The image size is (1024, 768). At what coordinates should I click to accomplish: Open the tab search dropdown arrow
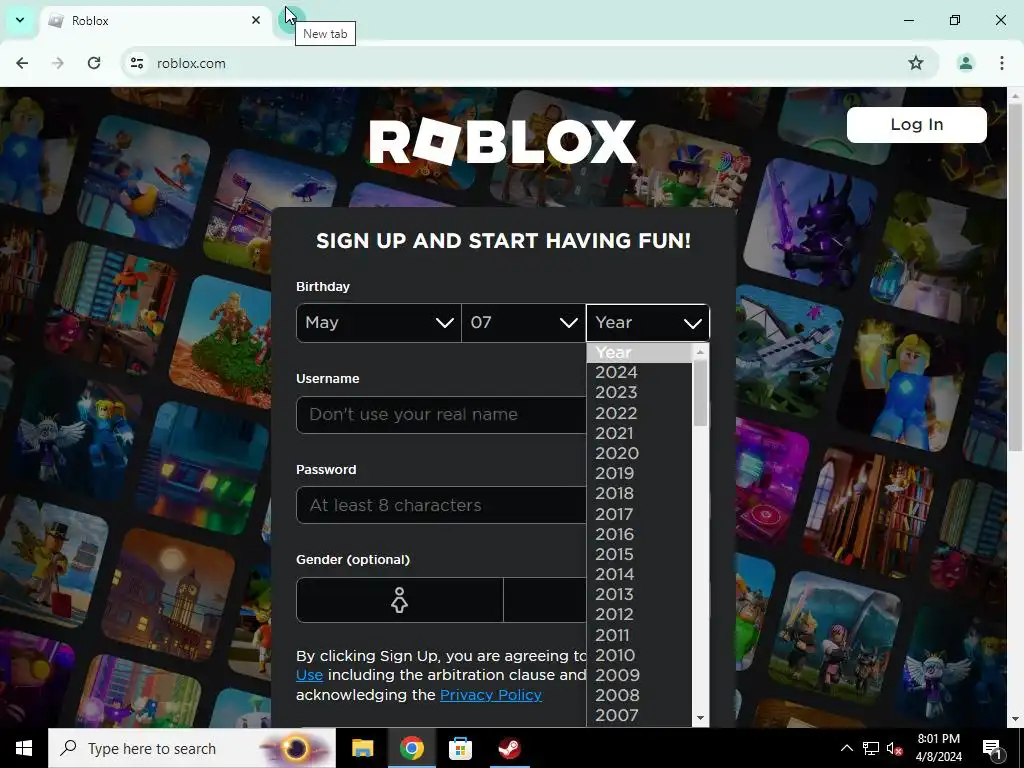[x=20, y=20]
